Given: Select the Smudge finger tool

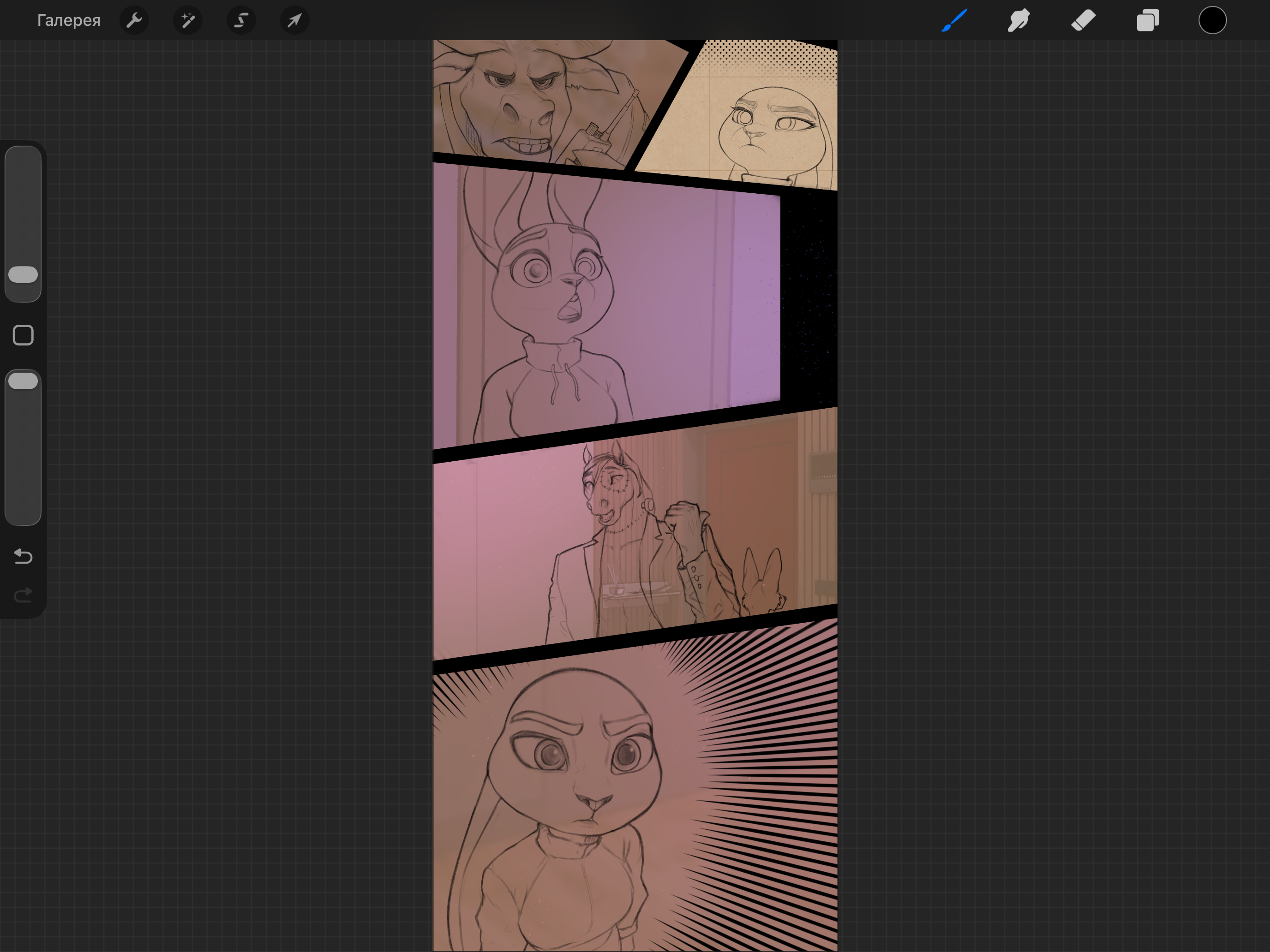Looking at the screenshot, I should (1018, 21).
